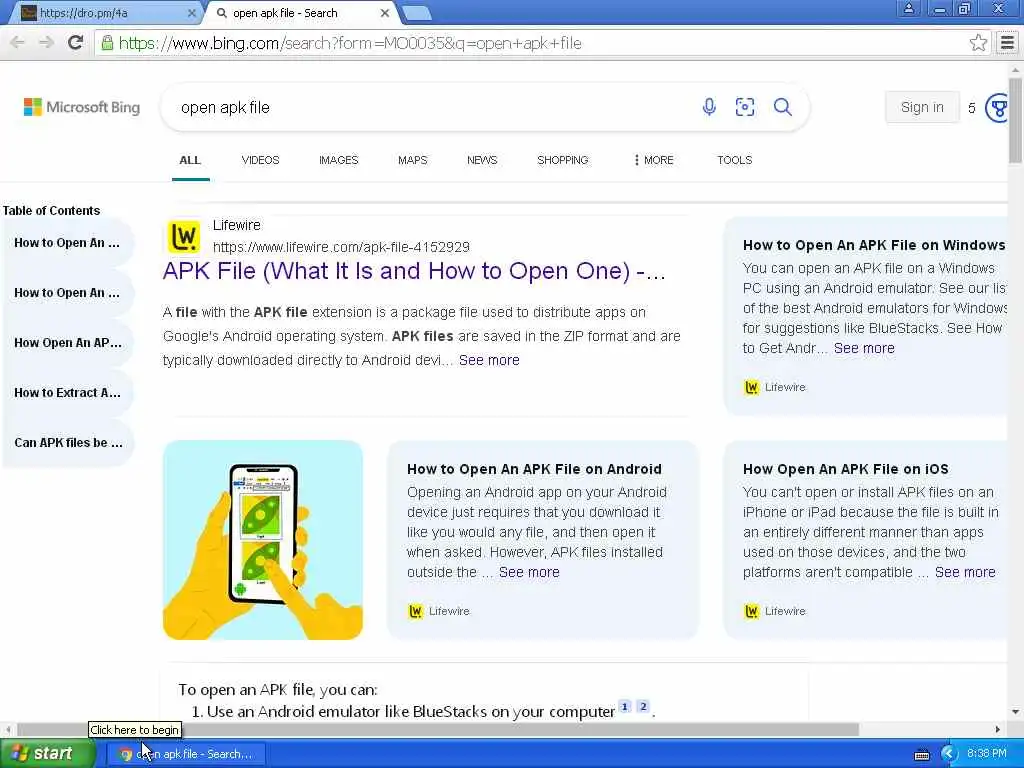
Task: Bookmark this page with the star icon
Action: coord(978,43)
